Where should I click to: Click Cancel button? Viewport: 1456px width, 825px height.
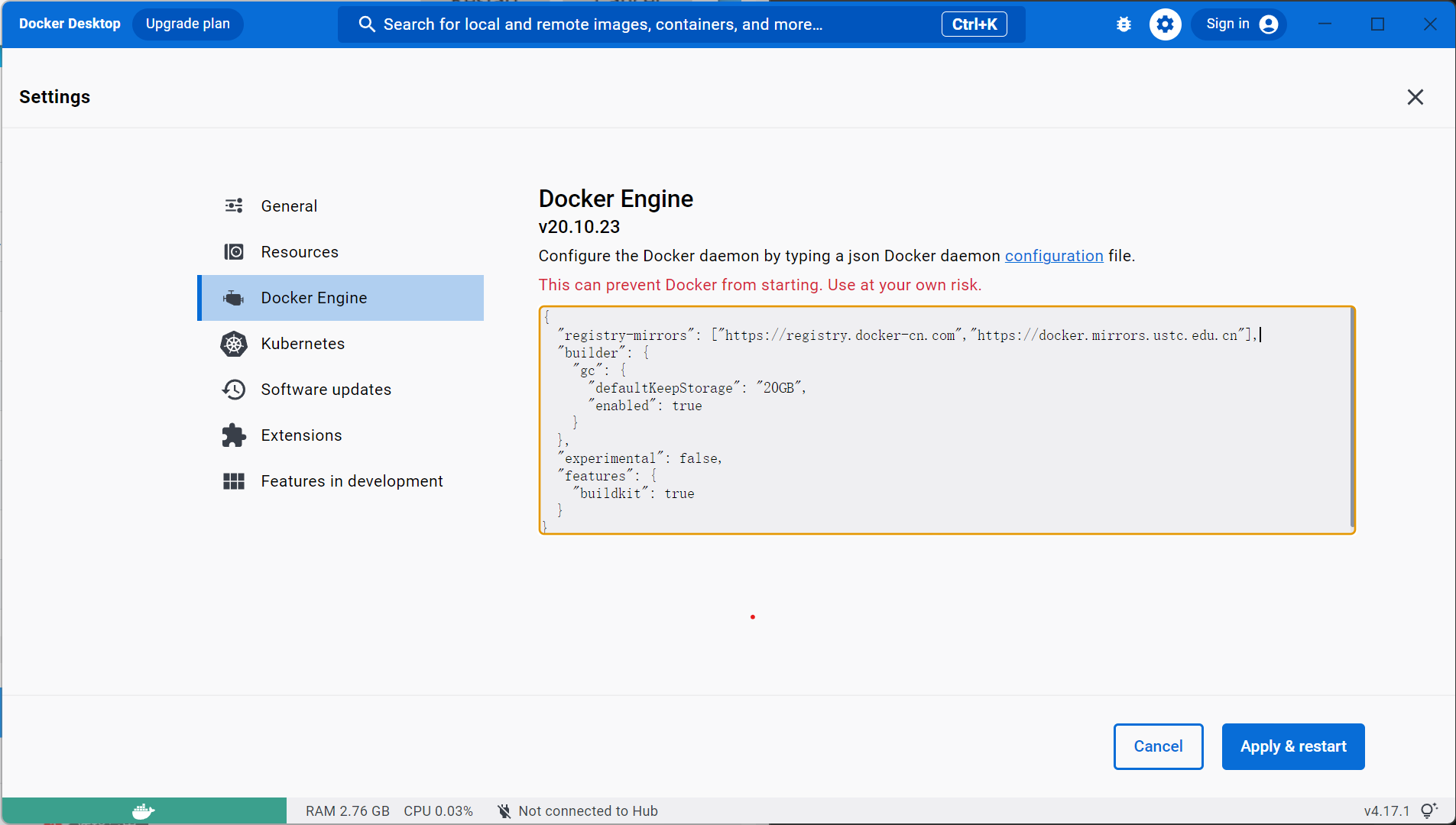1158,746
